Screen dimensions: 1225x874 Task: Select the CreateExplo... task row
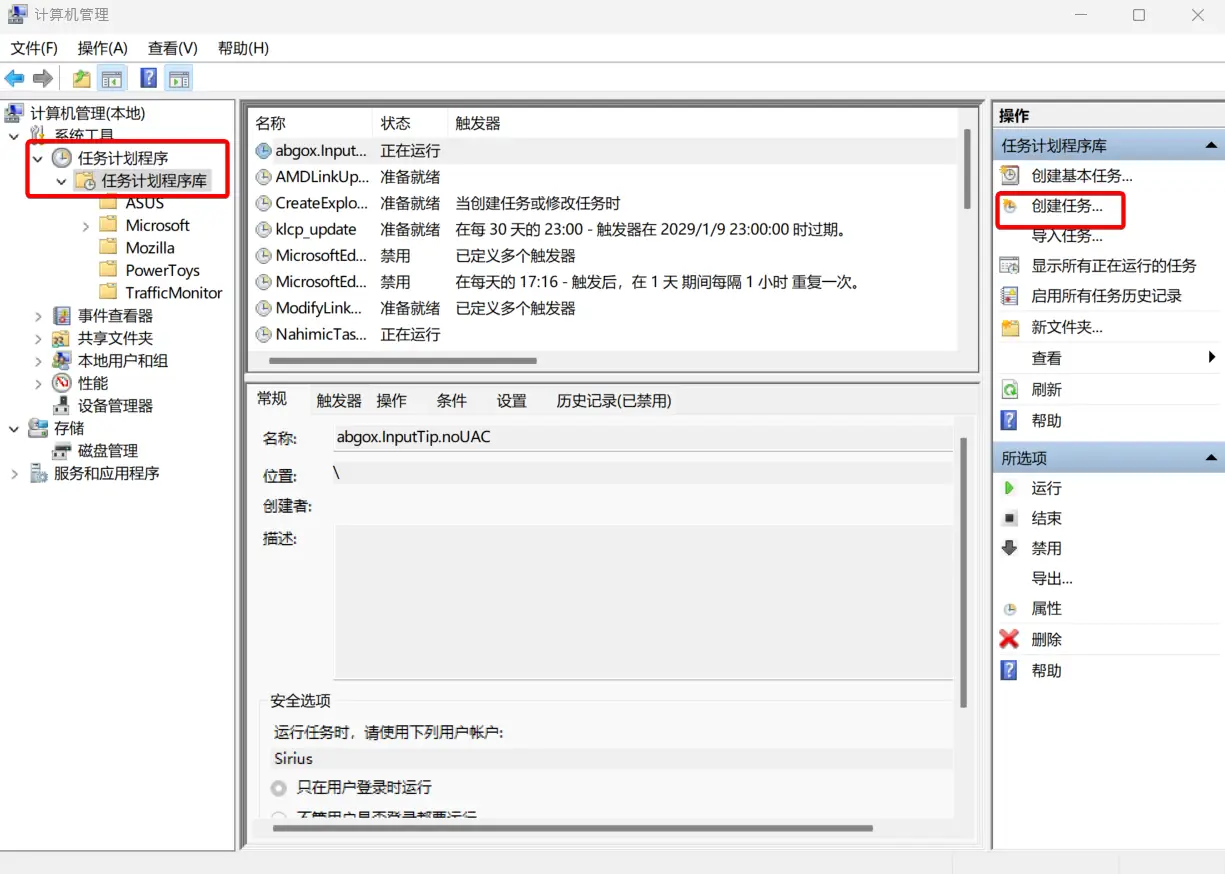(603, 203)
